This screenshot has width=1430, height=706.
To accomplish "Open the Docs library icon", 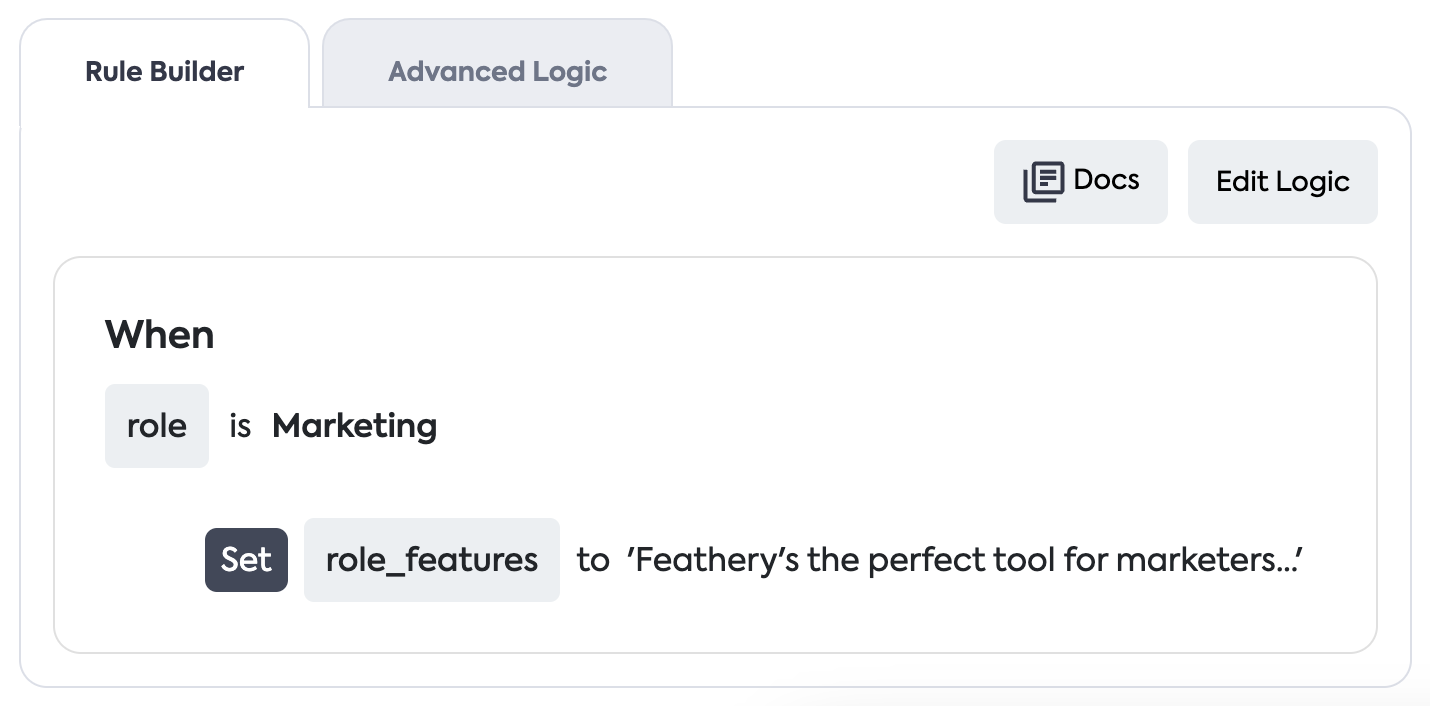I will [1044, 182].
